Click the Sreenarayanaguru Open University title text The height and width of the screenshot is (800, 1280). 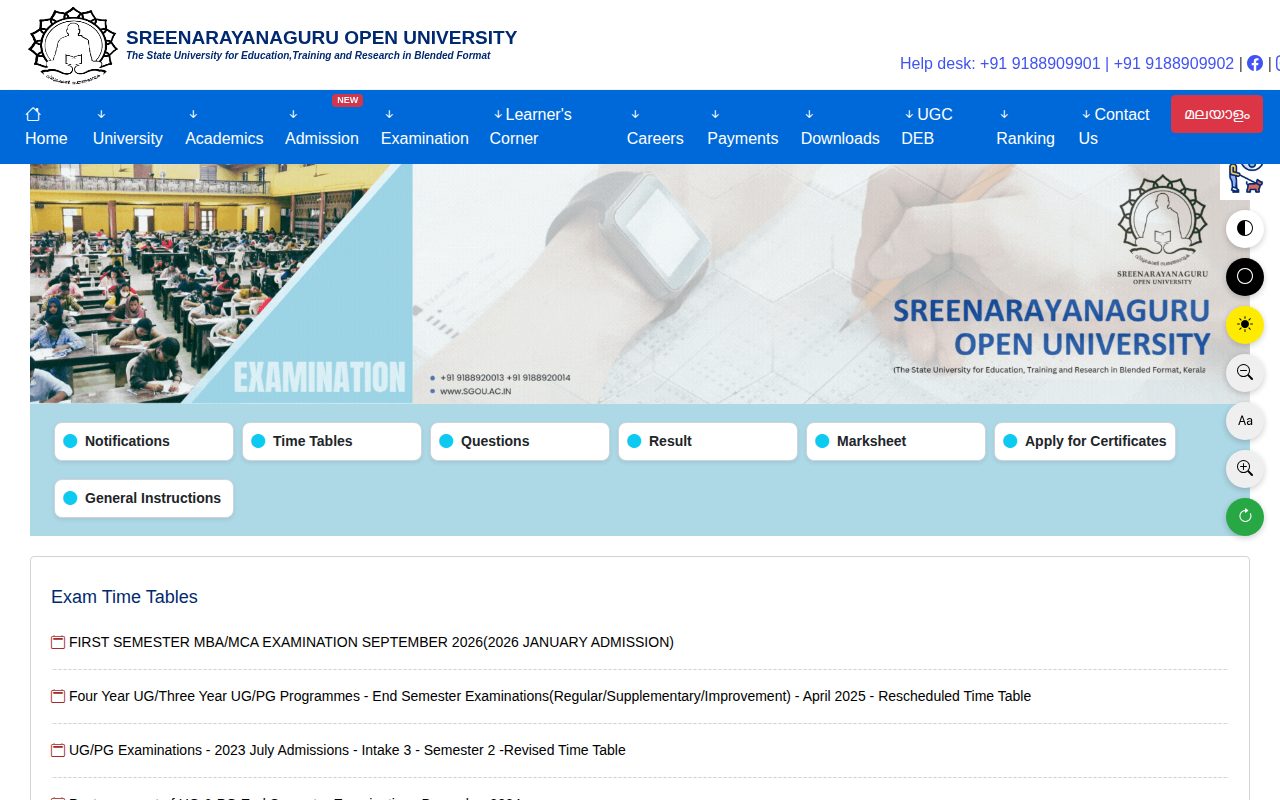click(x=321, y=38)
